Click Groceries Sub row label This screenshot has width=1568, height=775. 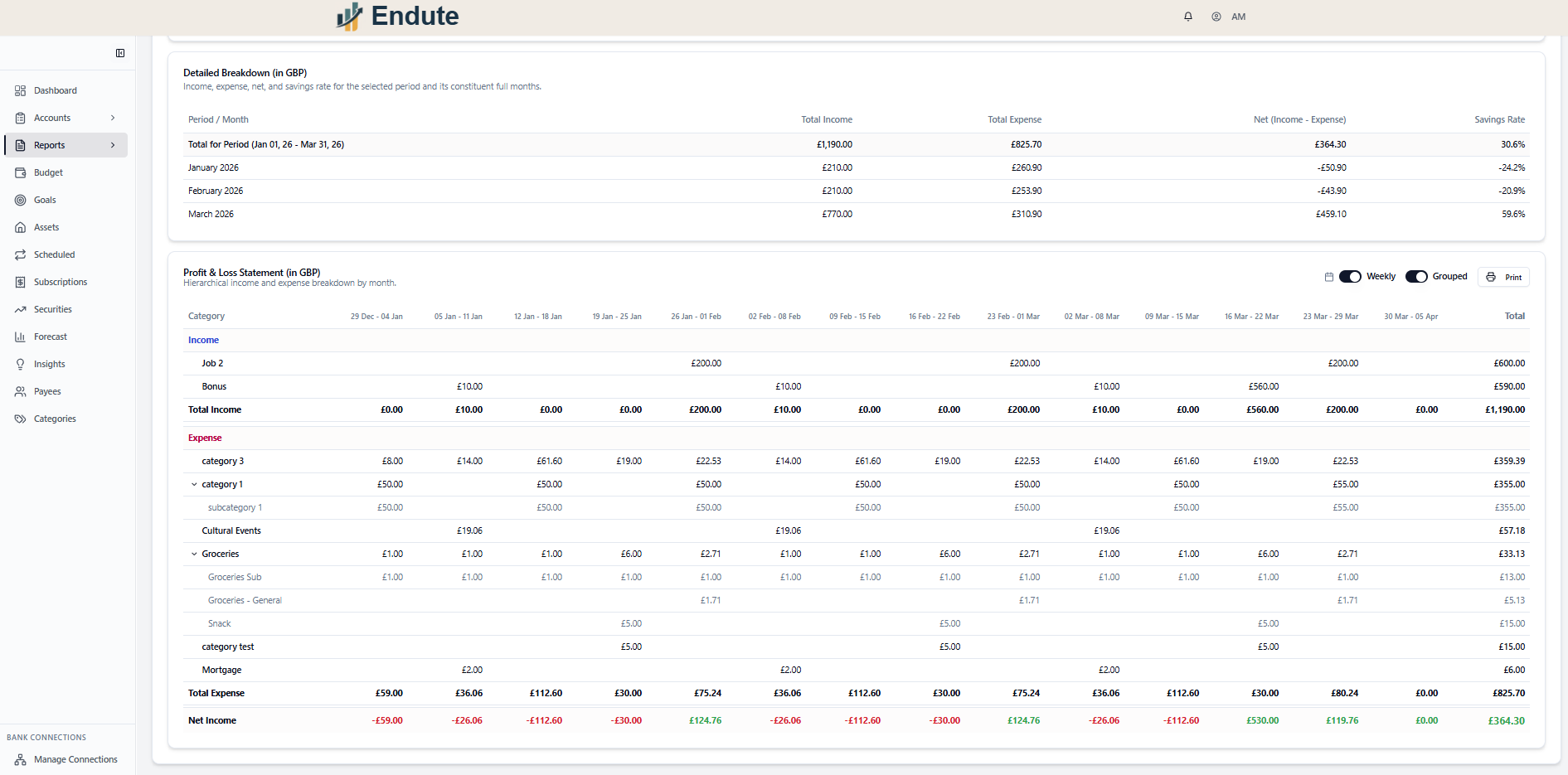point(235,577)
